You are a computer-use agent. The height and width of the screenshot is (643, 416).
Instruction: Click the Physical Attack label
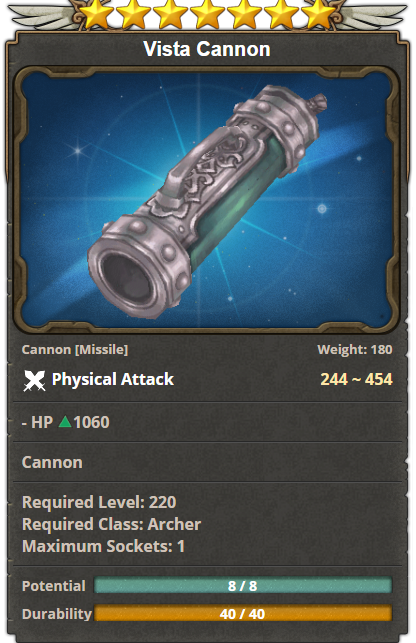[113, 379]
